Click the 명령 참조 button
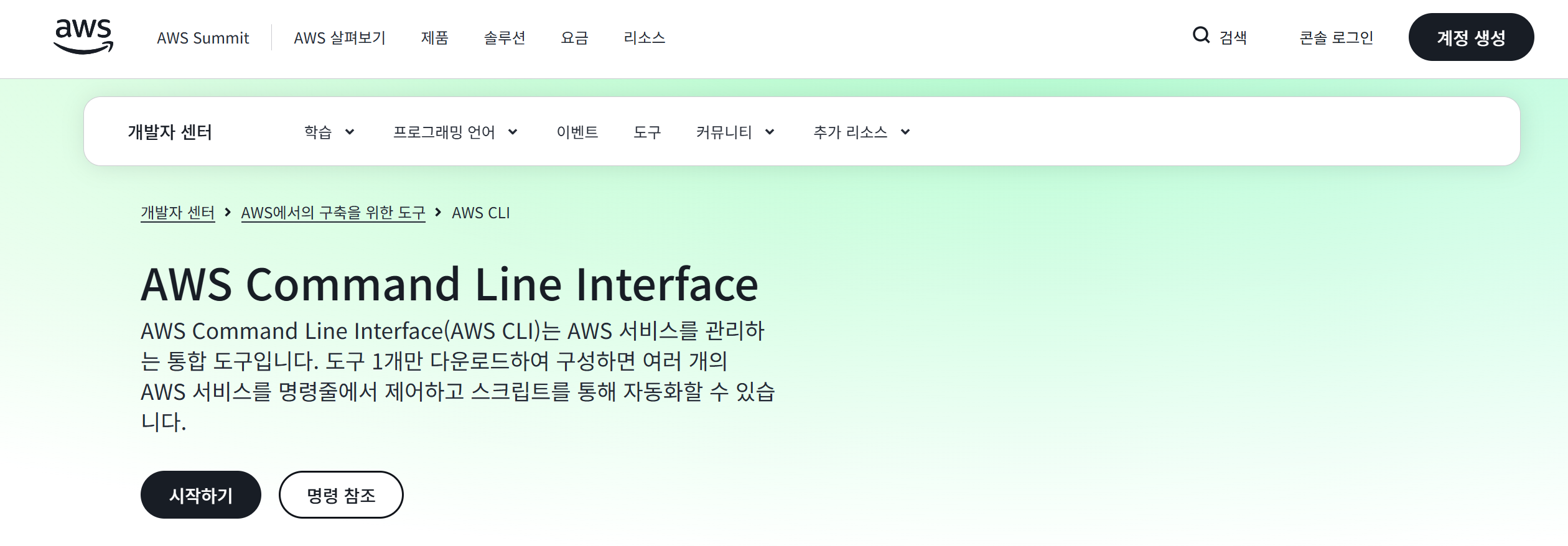The width and height of the screenshot is (1568, 546). (x=341, y=495)
